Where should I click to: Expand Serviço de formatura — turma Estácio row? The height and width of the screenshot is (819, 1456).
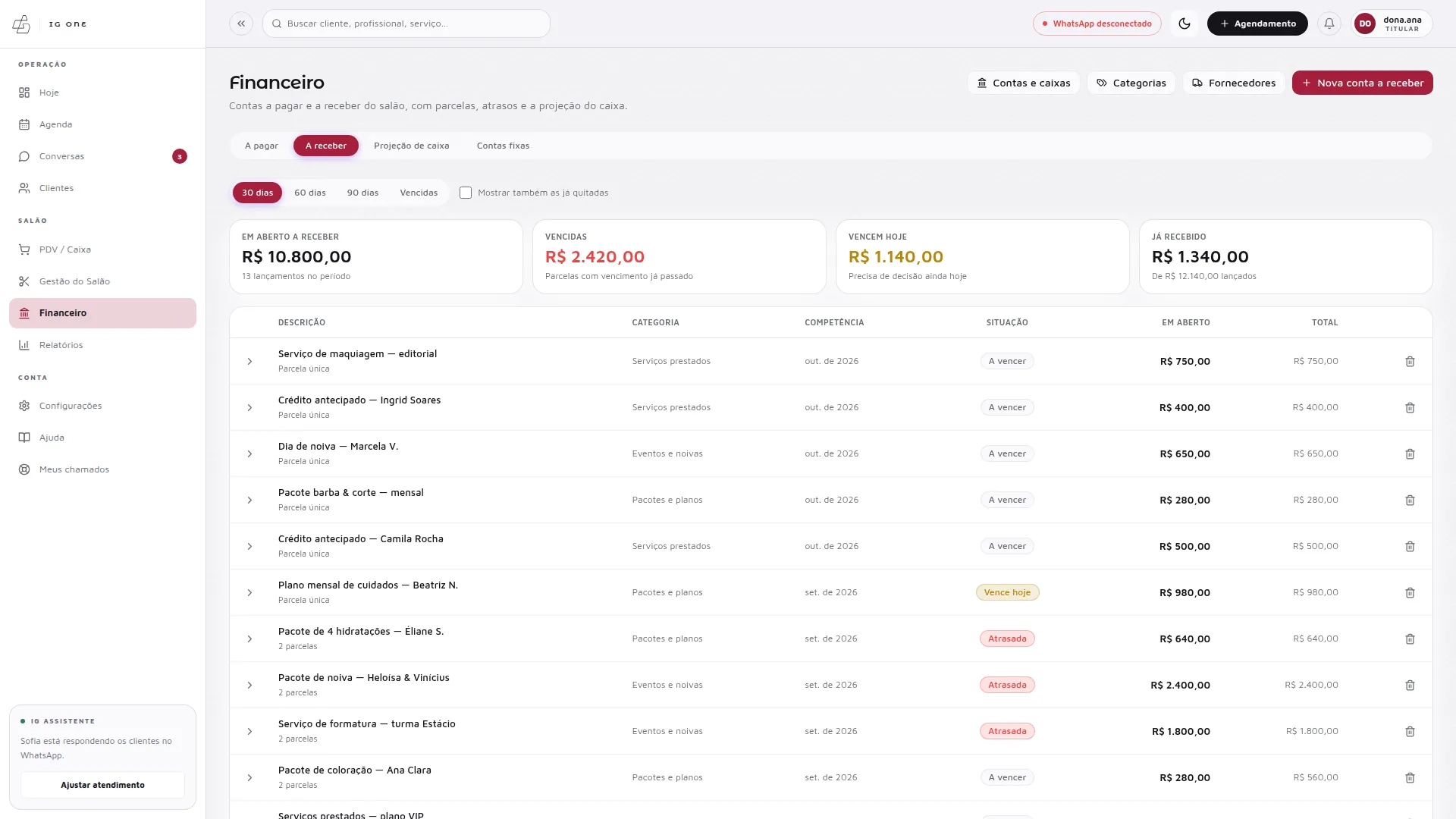coord(249,732)
